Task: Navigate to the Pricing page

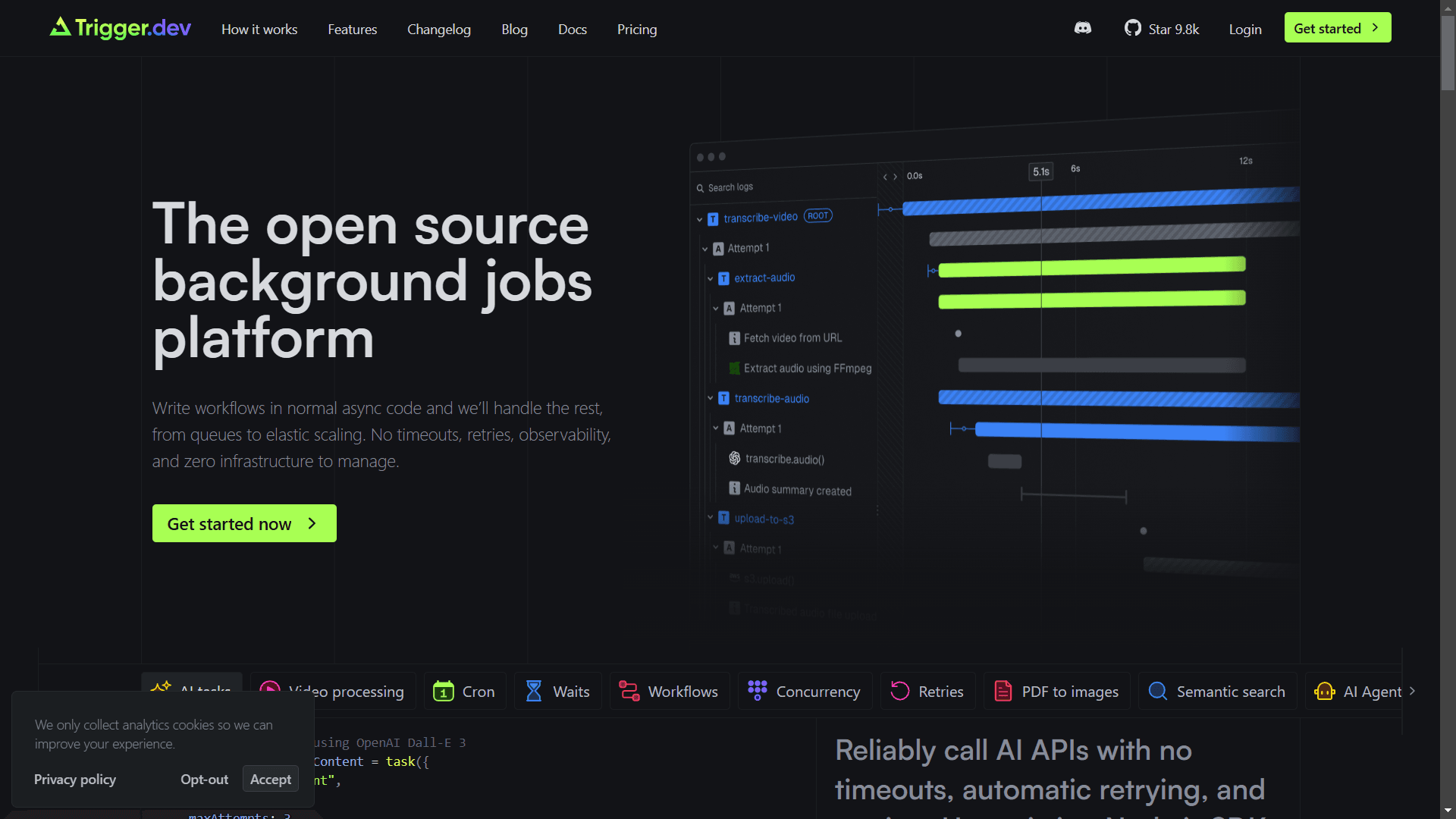Action: [x=636, y=29]
